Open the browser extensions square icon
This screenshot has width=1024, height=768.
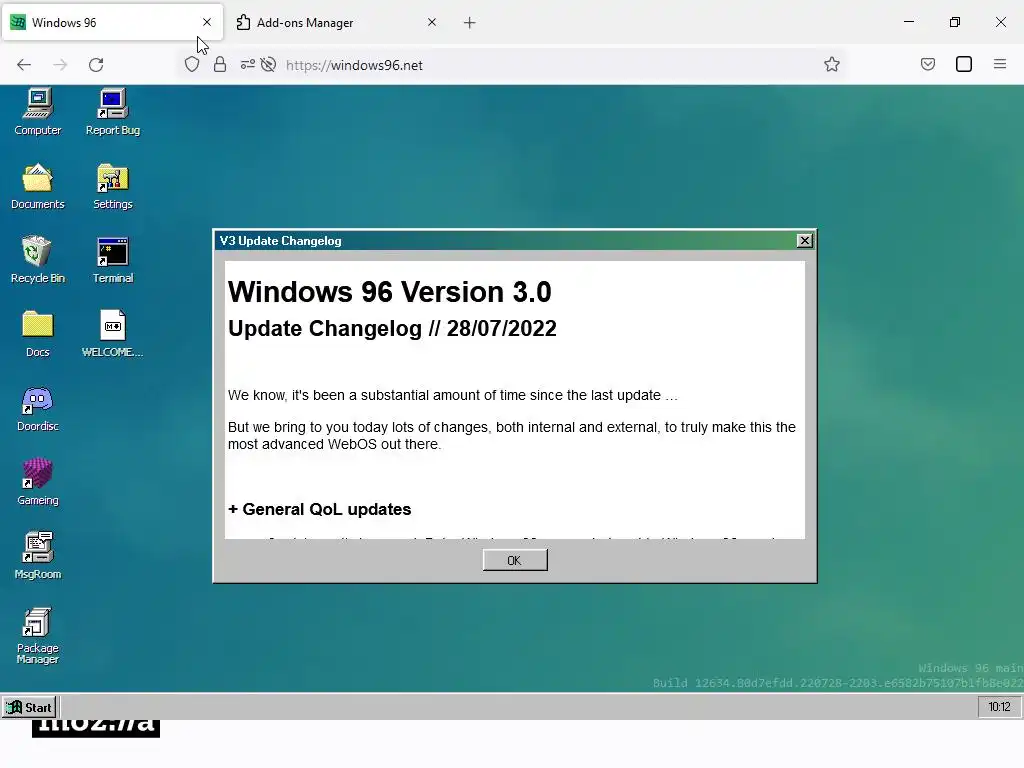coord(964,64)
